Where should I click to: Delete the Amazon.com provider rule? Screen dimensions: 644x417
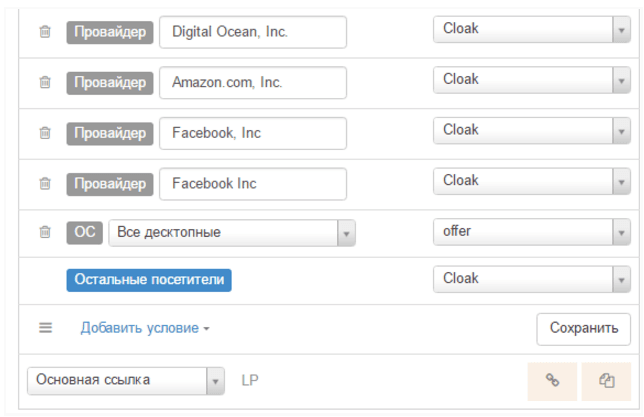point(45,82)
